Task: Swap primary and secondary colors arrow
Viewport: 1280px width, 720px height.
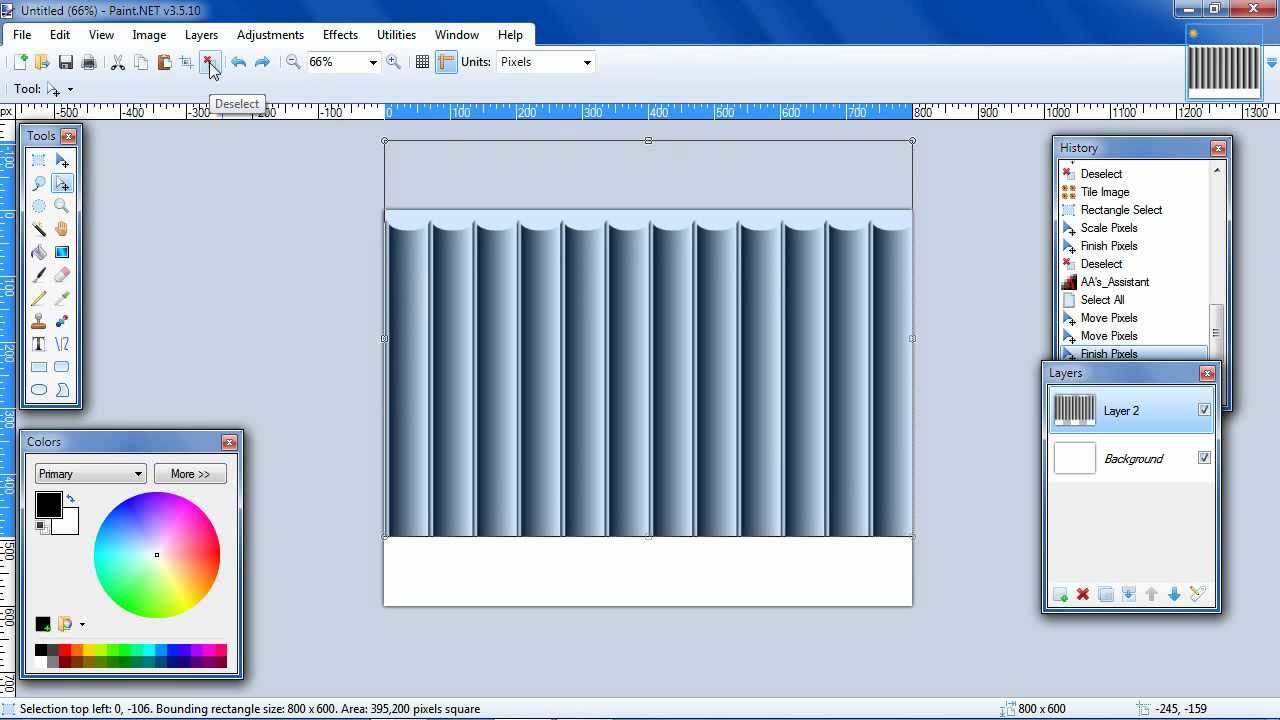Action: [x=70, y=498]
